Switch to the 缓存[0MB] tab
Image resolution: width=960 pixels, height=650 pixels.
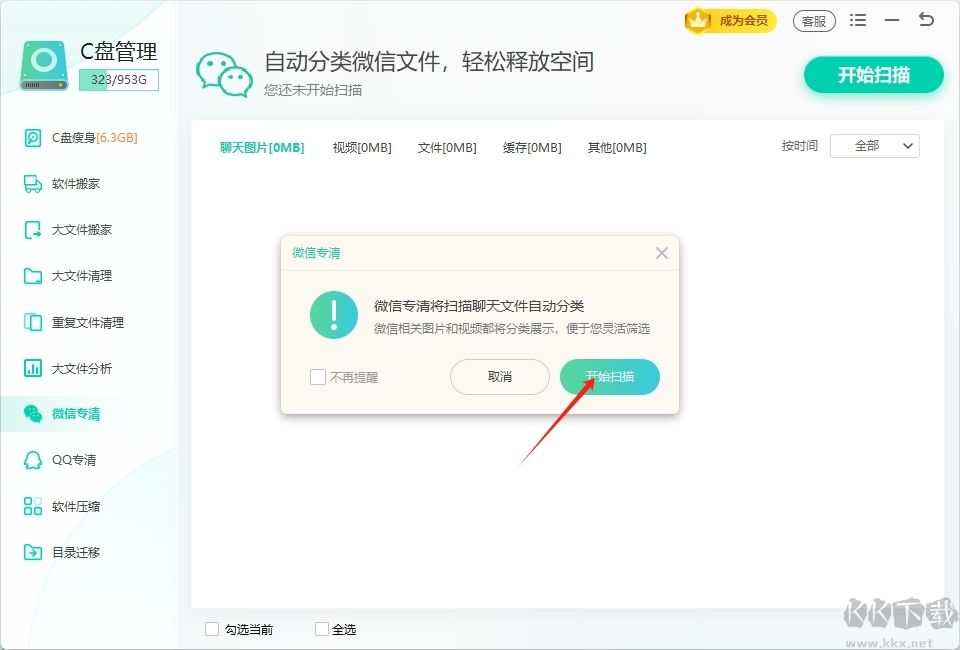[x=532, y=148]
